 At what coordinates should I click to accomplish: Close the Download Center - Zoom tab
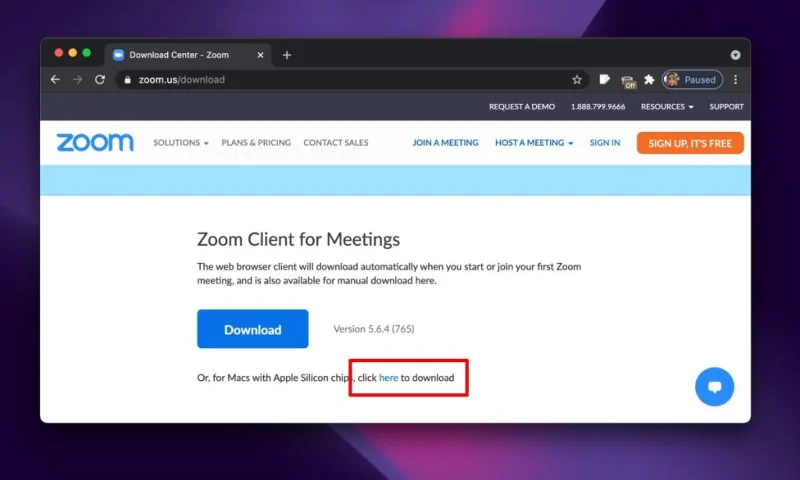pos(260,55)
